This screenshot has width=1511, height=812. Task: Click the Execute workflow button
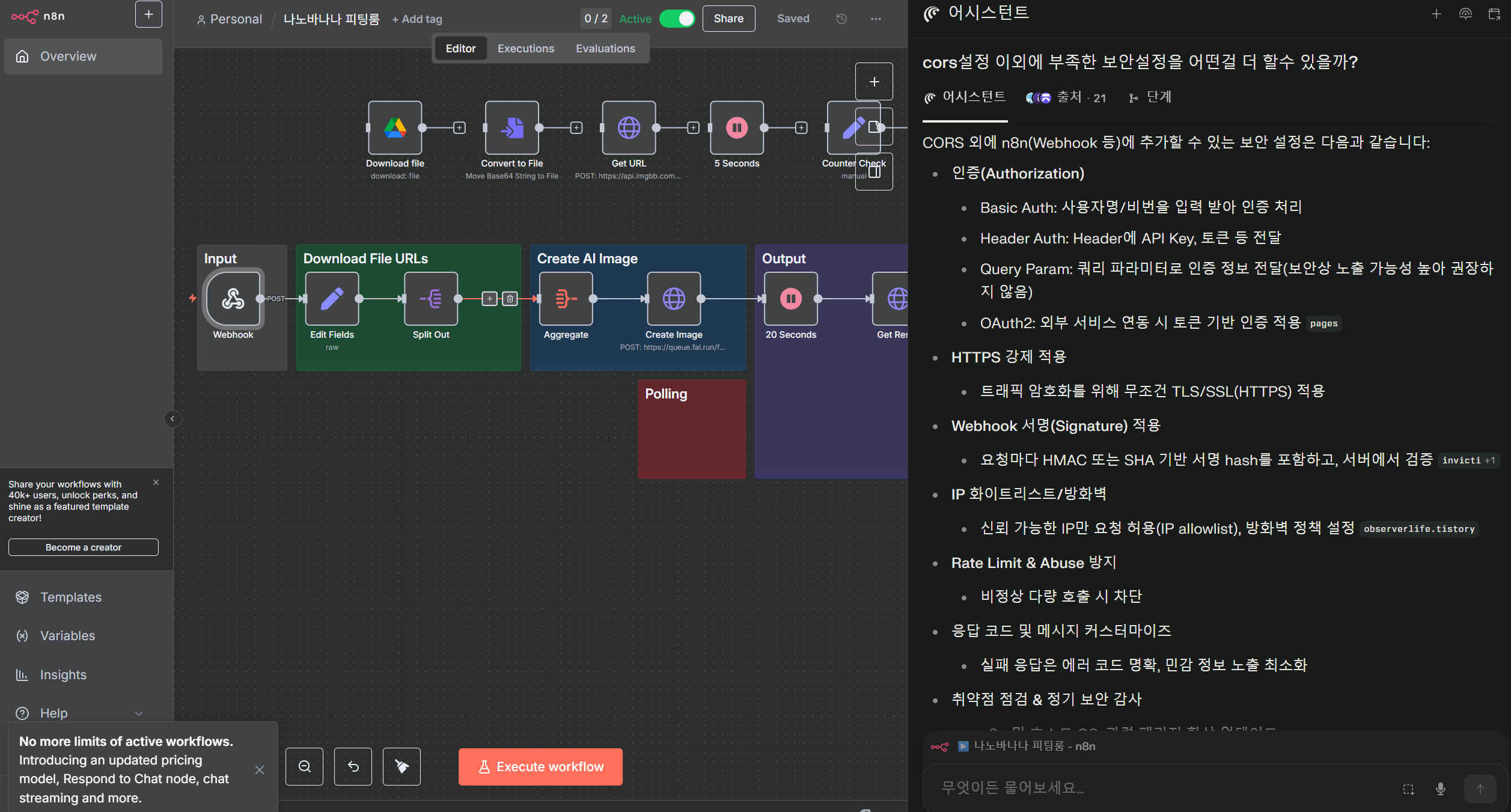click(x=540, y=766)
